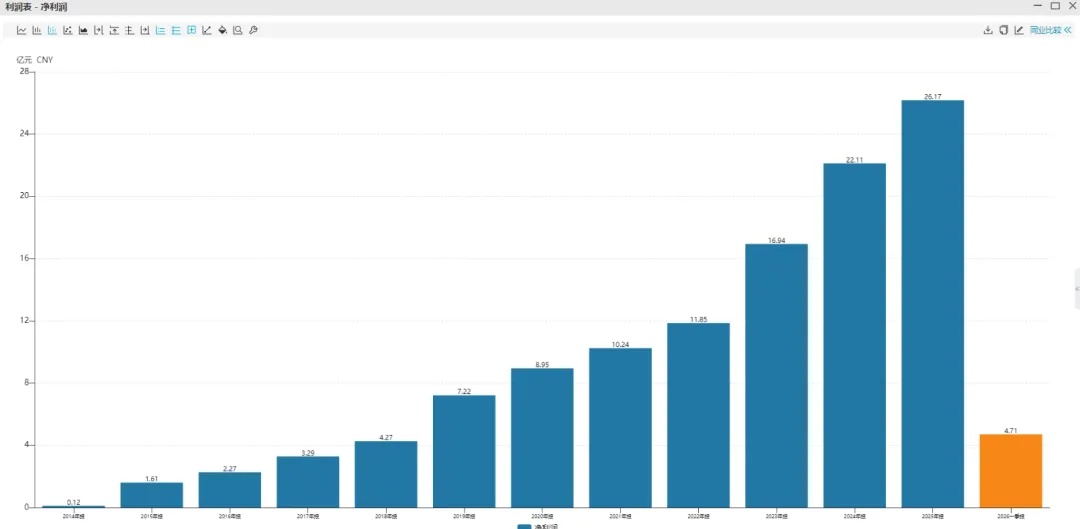Click the magnifier zoom chart icon
Image resolution: width=1080 pixels, height=529 pixels.
tap(238, 30)
